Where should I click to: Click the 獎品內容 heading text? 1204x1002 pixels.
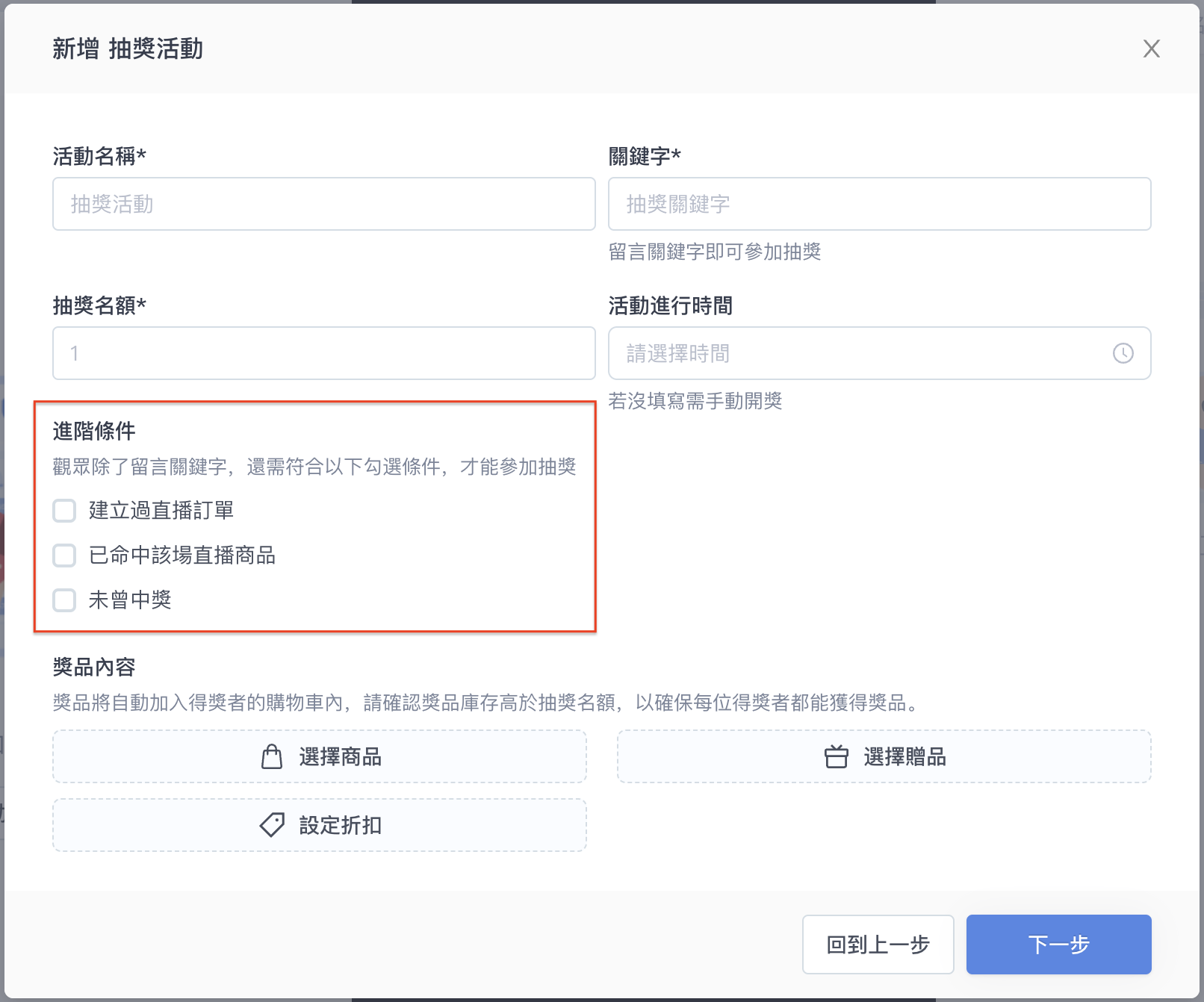[x=94, y=667]
